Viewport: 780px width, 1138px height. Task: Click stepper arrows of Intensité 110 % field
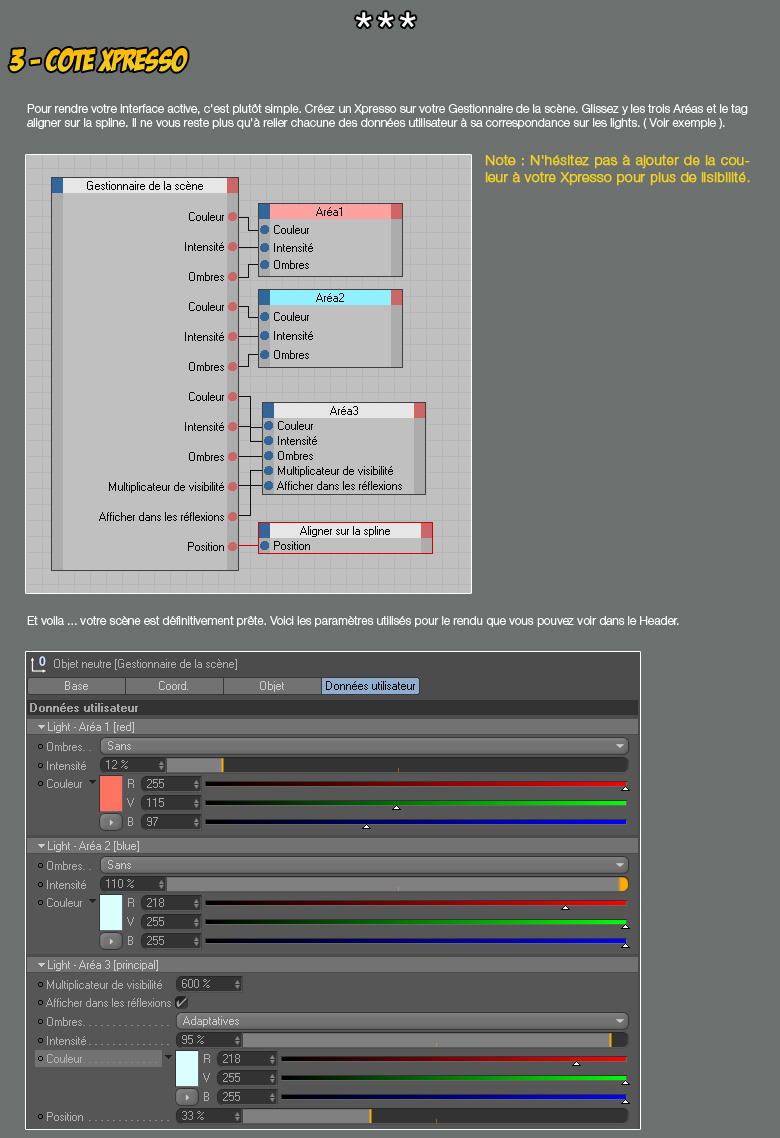pos(161,884)
